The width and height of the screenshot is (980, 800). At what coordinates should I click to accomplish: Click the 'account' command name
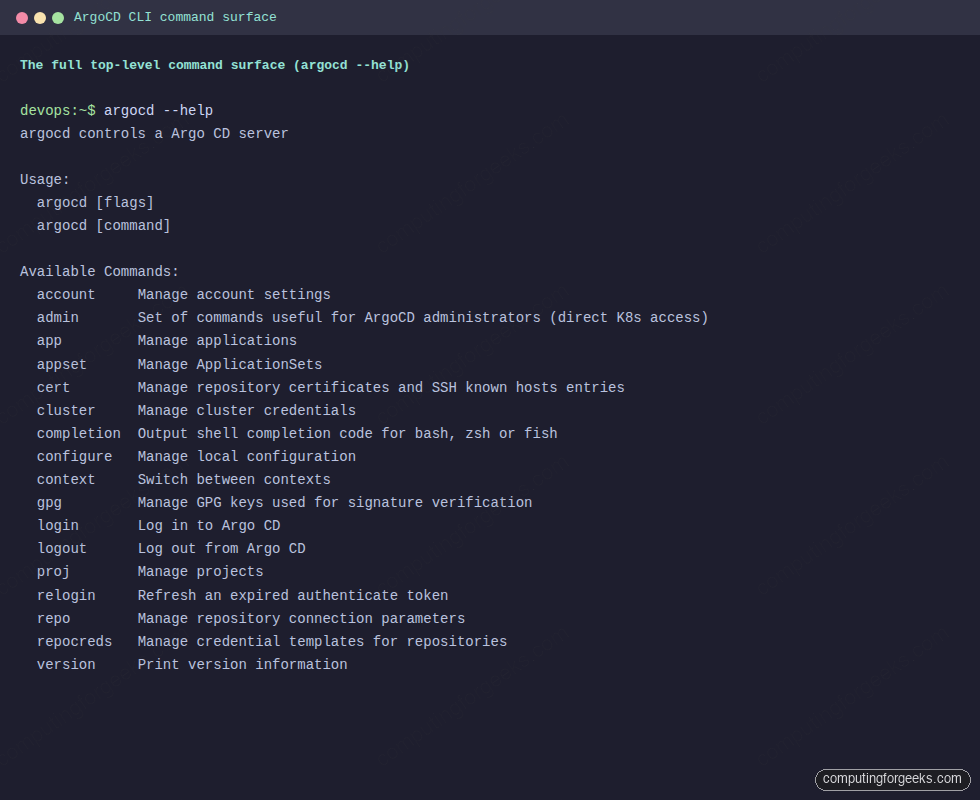coord(66,295)
